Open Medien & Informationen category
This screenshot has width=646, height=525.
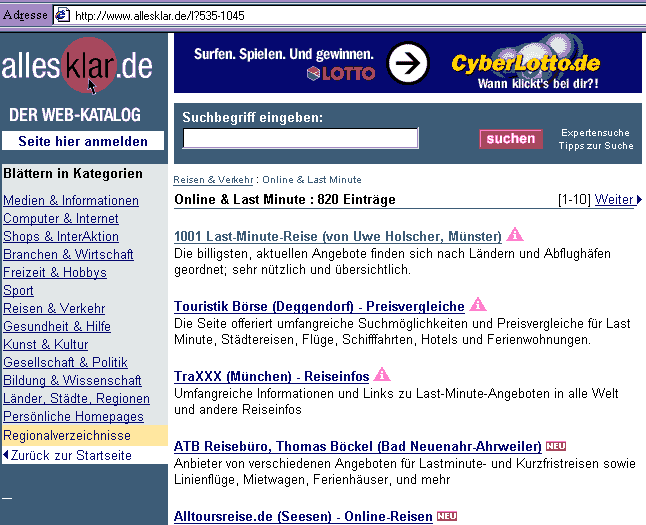(x=71, y=200)
